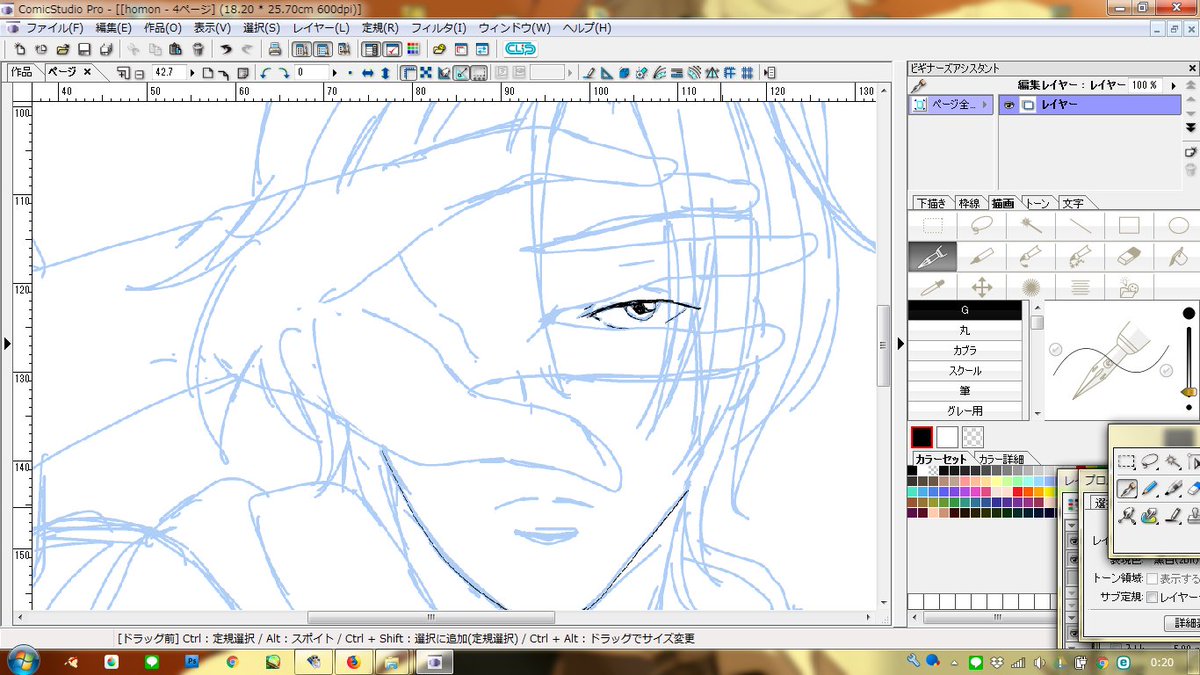
Task: Switch to トーン tab
Action: (x=1039, y=203)
